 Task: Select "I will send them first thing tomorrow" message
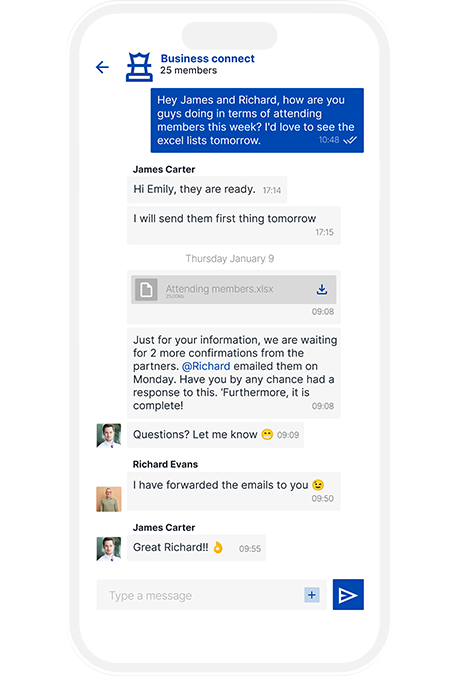point(234,225)
